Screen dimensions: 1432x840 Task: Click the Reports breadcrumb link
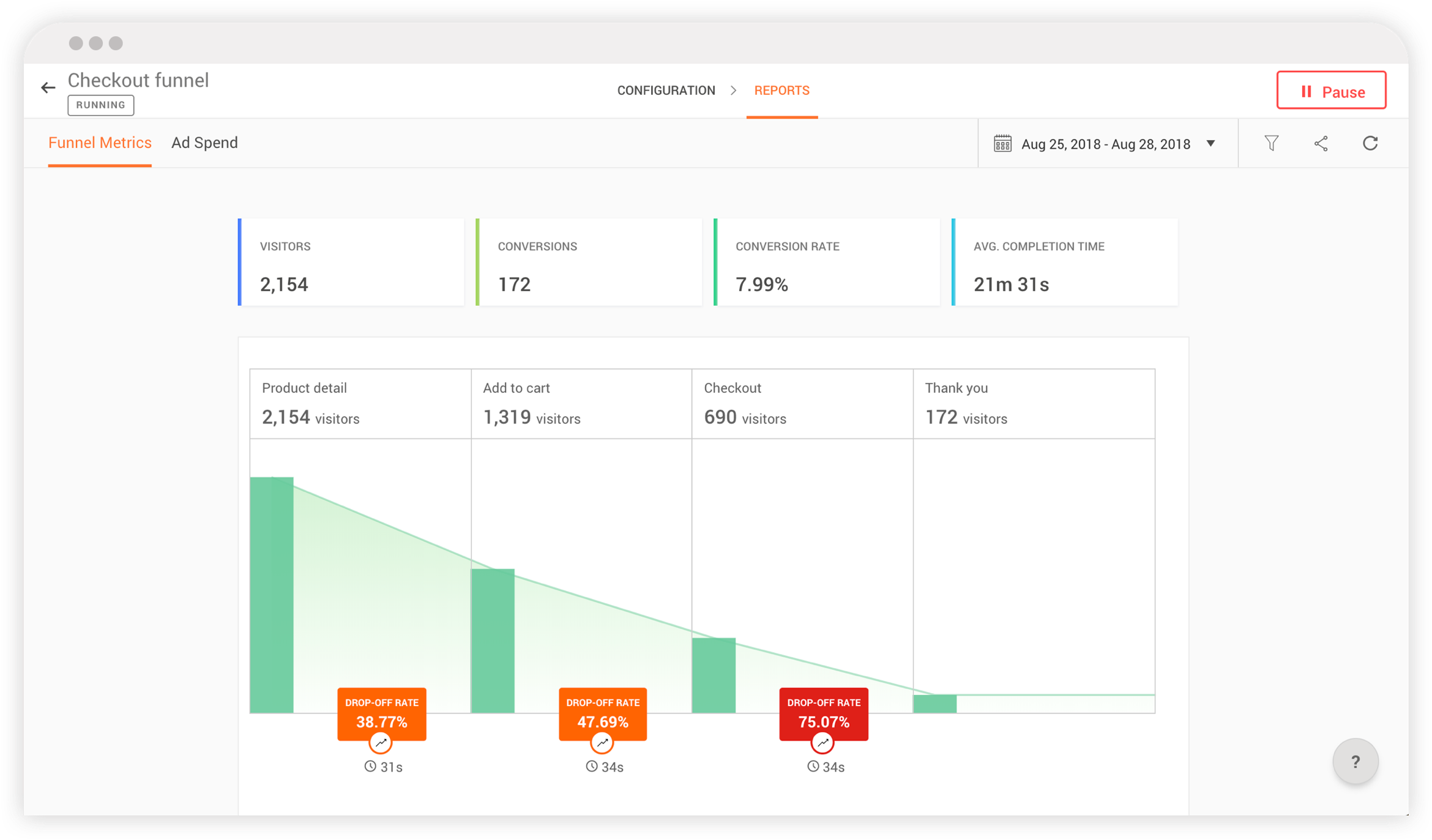click(780, 90)
